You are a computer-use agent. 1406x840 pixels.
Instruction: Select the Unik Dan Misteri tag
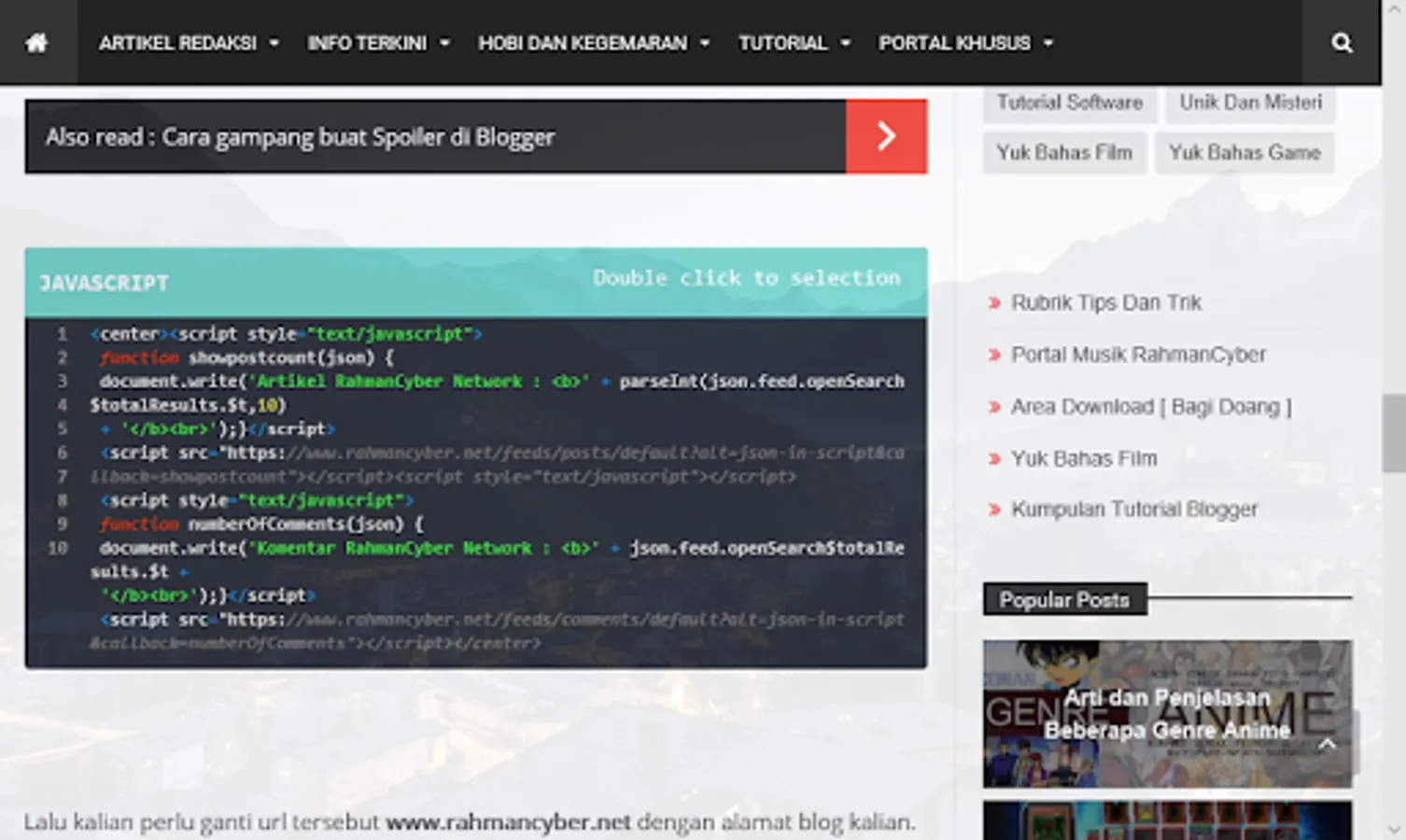(1251, 103)
